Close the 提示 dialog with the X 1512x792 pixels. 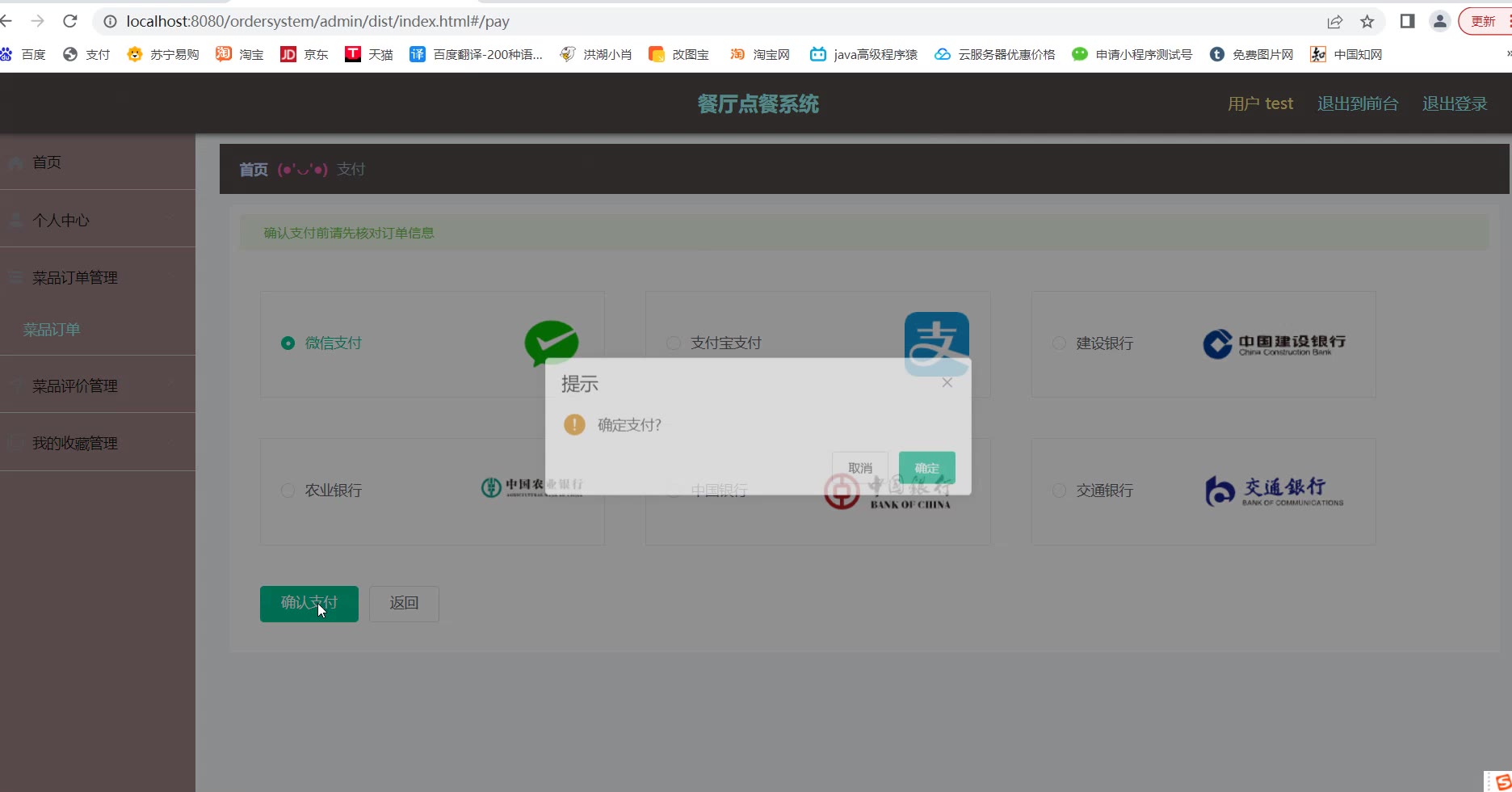pos(947,383)
